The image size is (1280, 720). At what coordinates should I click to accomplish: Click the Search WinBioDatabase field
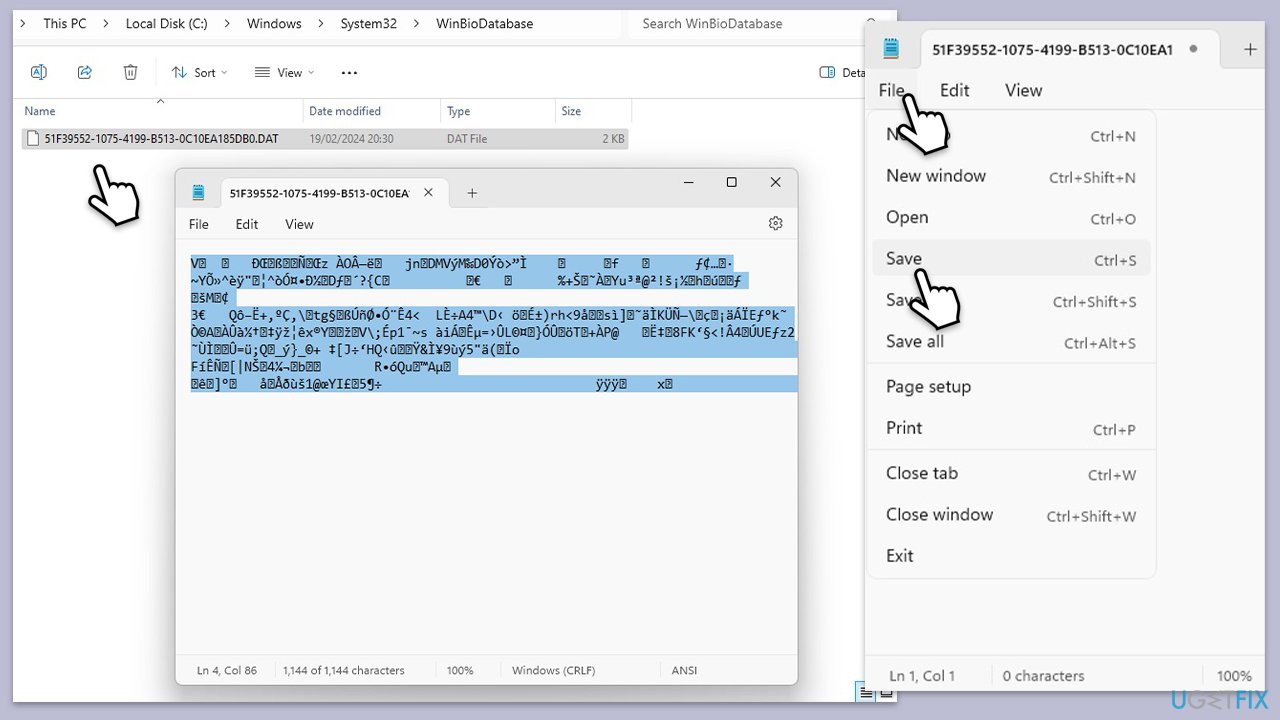click(x=750, y=23)
